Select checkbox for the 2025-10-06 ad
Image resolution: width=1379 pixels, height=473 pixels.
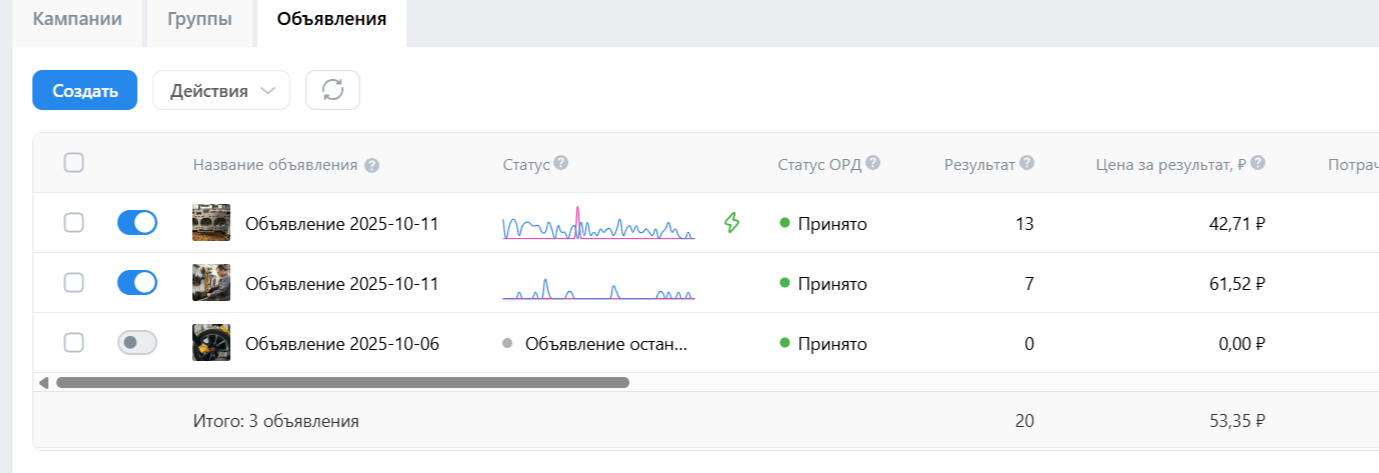point(73,343)
